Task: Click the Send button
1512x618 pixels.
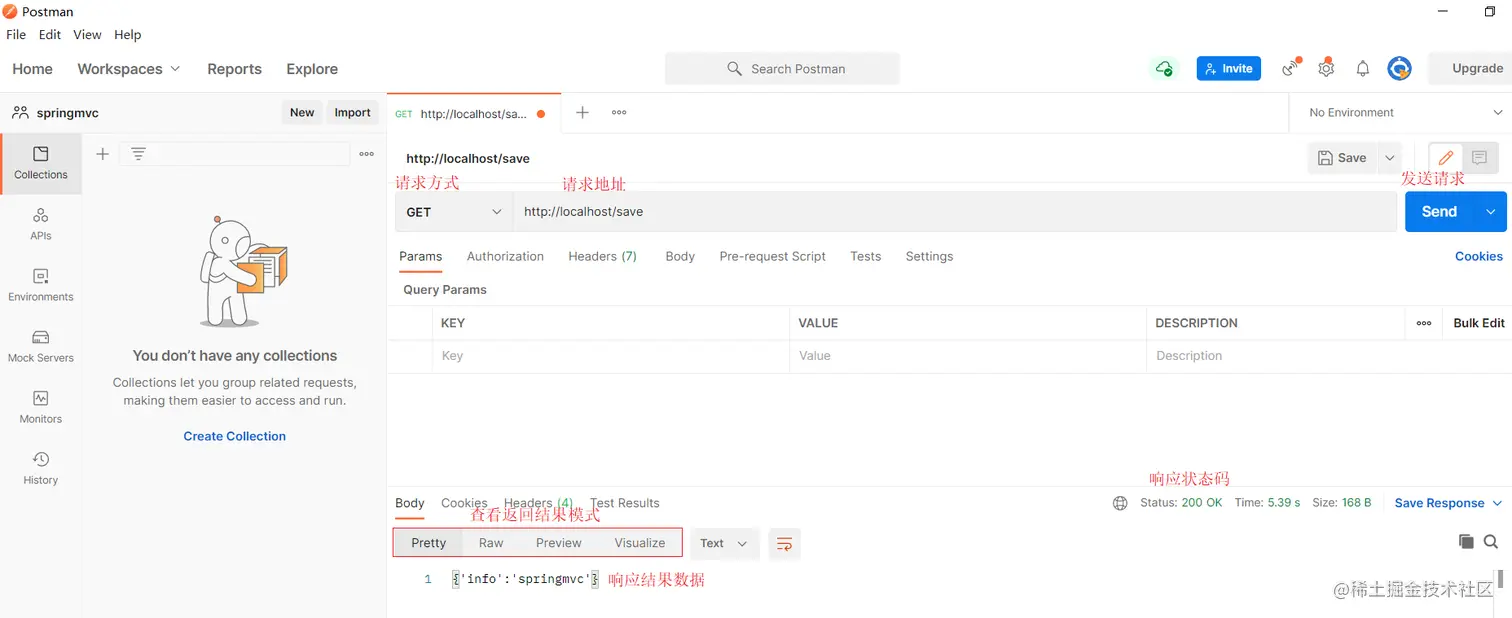Action: pos(1439,212)
